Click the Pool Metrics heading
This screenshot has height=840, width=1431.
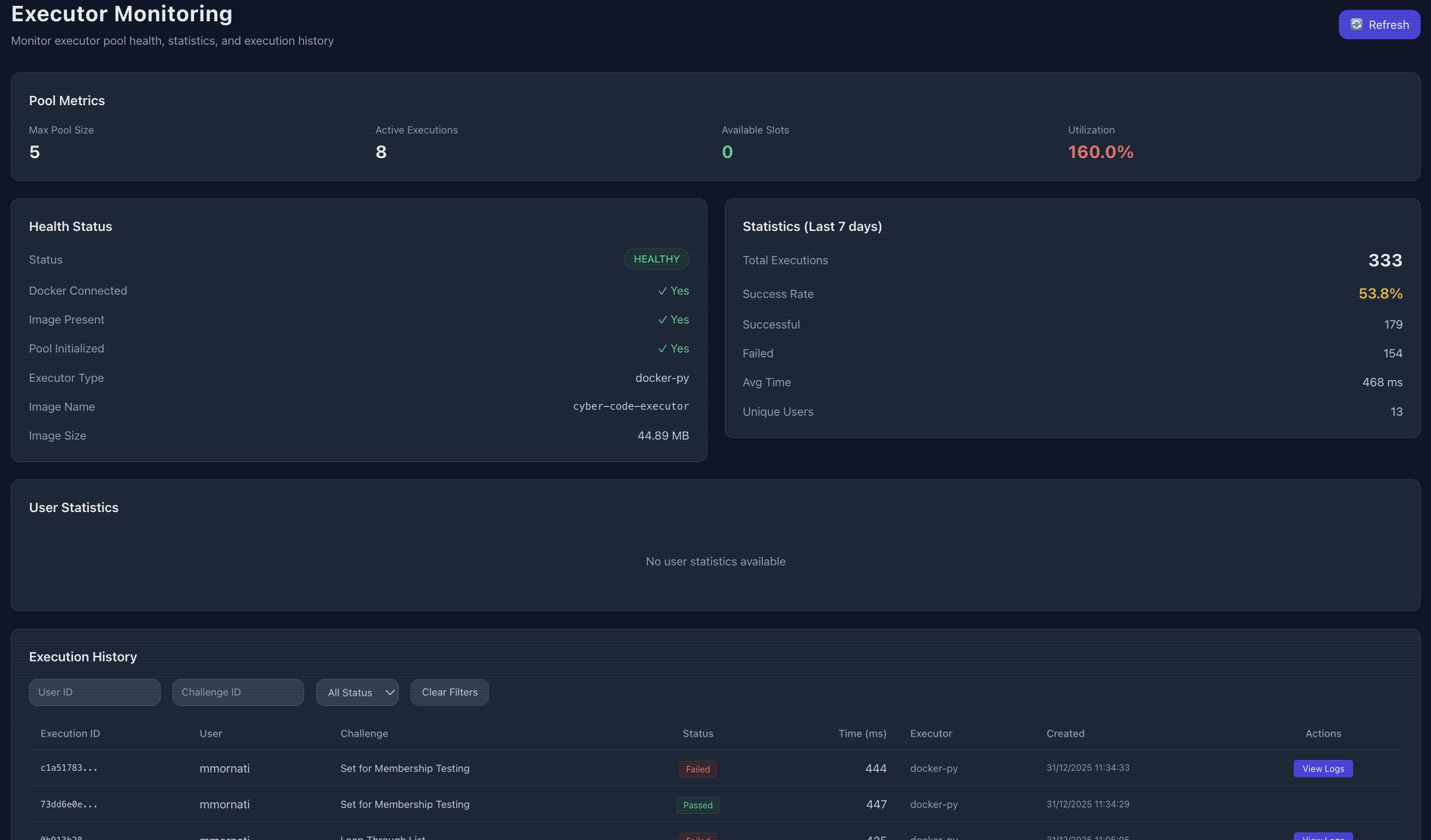click(x=67, y=100)
